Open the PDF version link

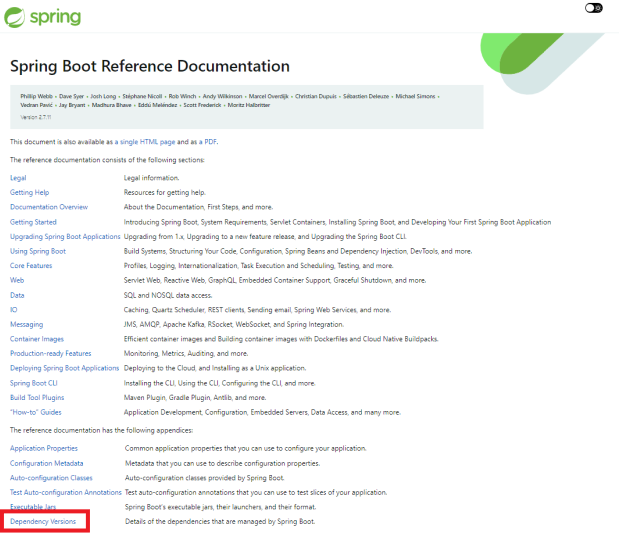210,142
